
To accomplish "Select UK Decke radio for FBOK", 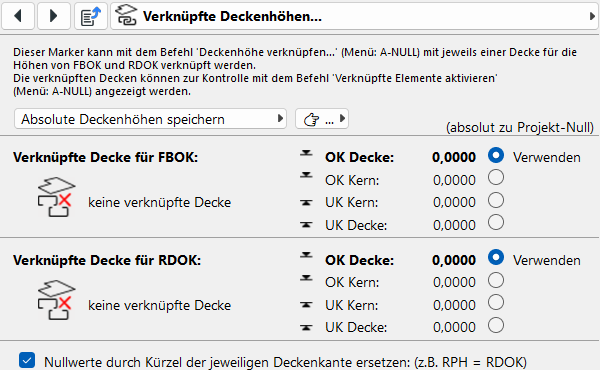I will [x=496, y=222].
